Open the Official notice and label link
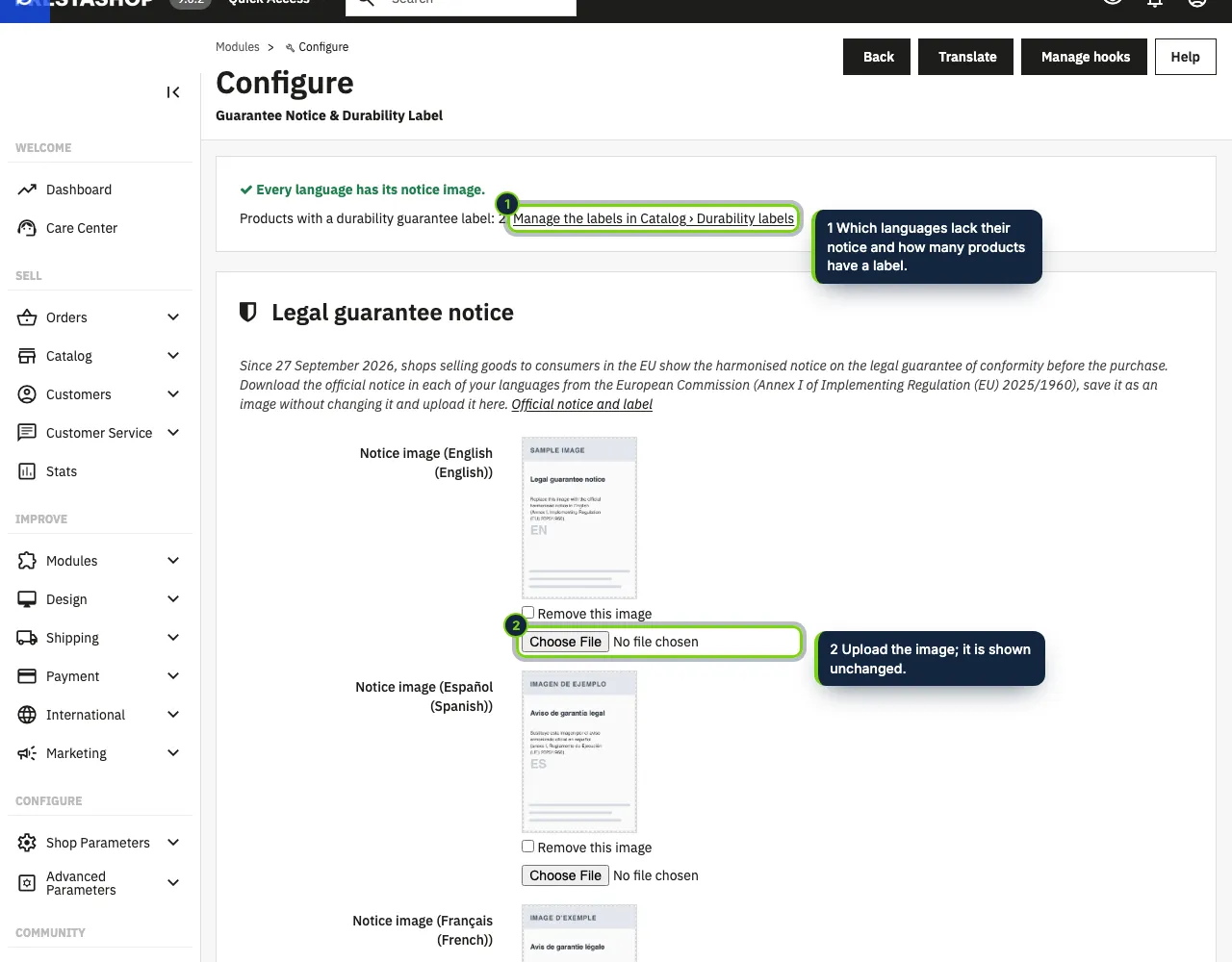1232x962 pixels. tap(582, 404)
